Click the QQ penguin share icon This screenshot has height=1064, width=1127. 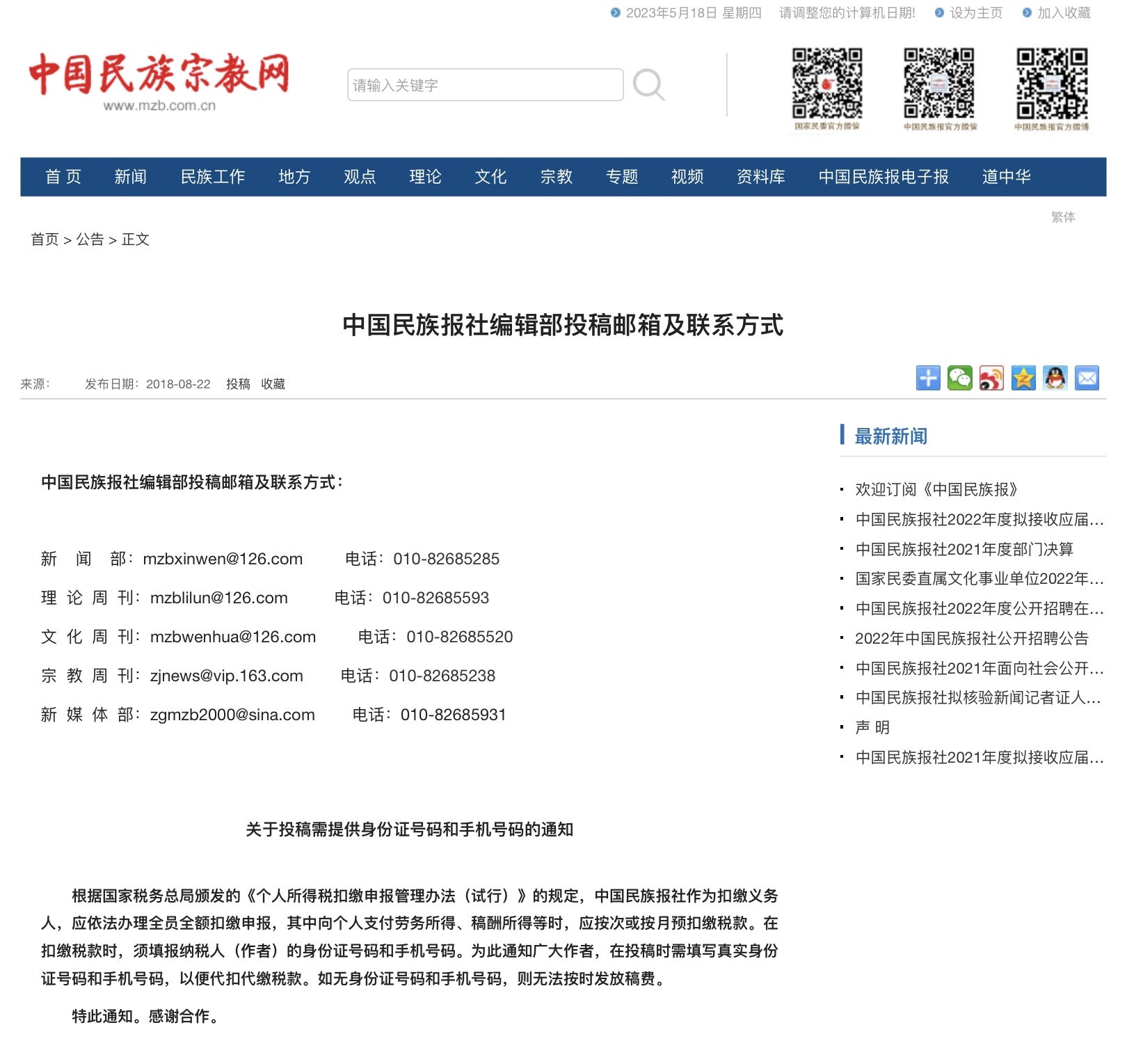click(1055, 378)
